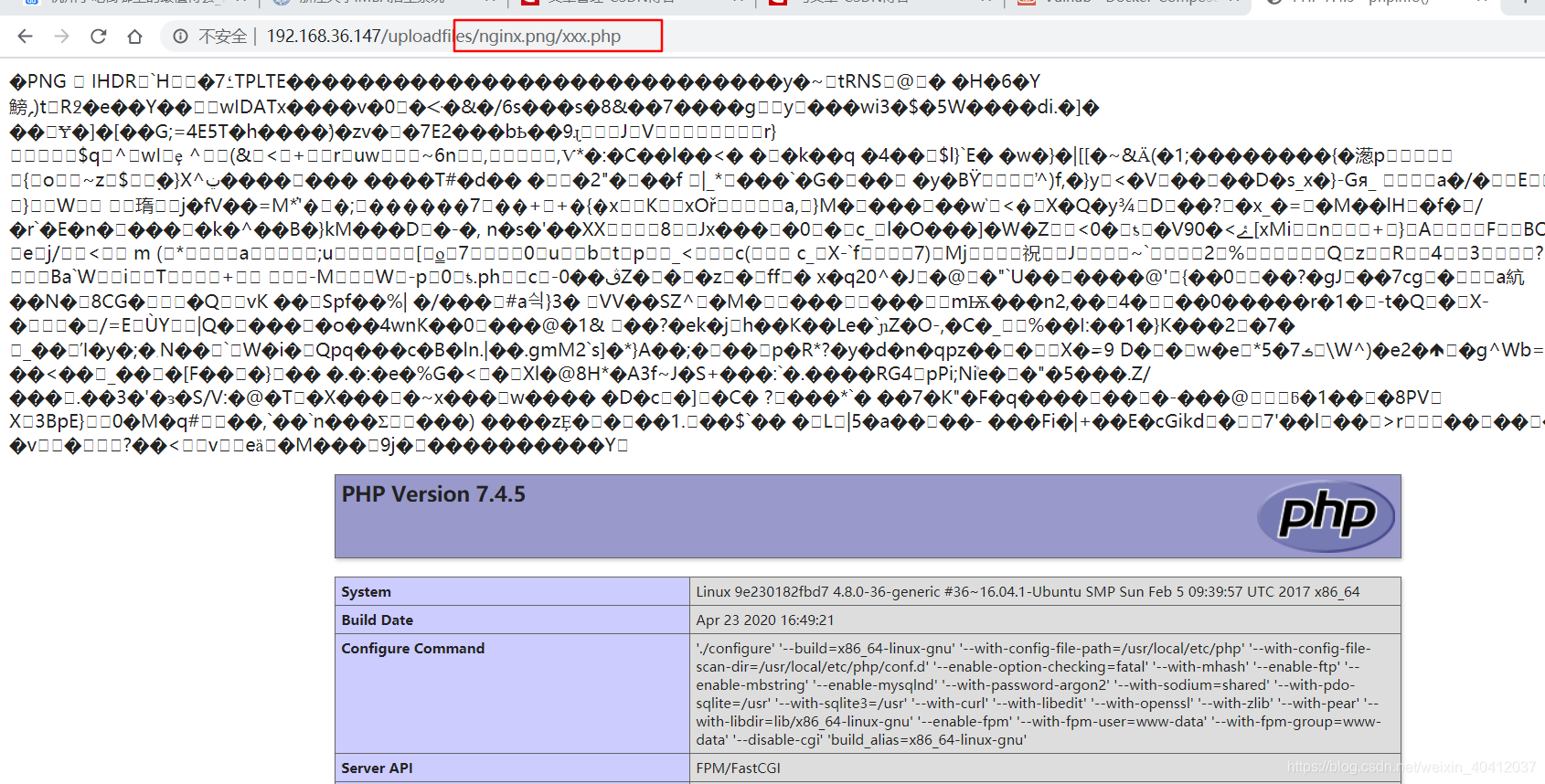Click the "Build Date" row label

click(x=378, y=620)
